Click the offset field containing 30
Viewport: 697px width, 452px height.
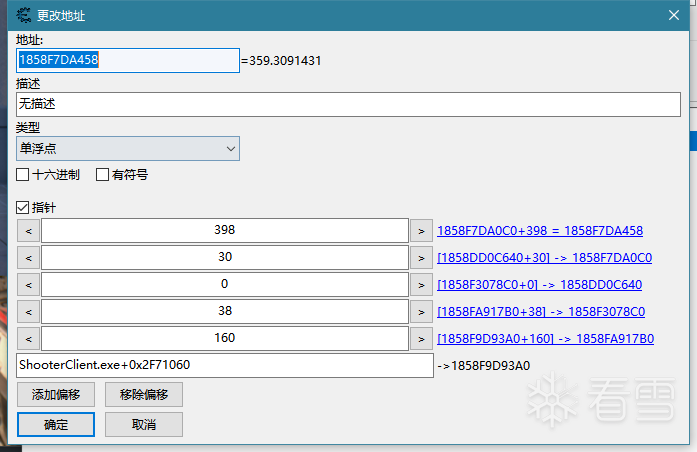(x=225, y=257)
